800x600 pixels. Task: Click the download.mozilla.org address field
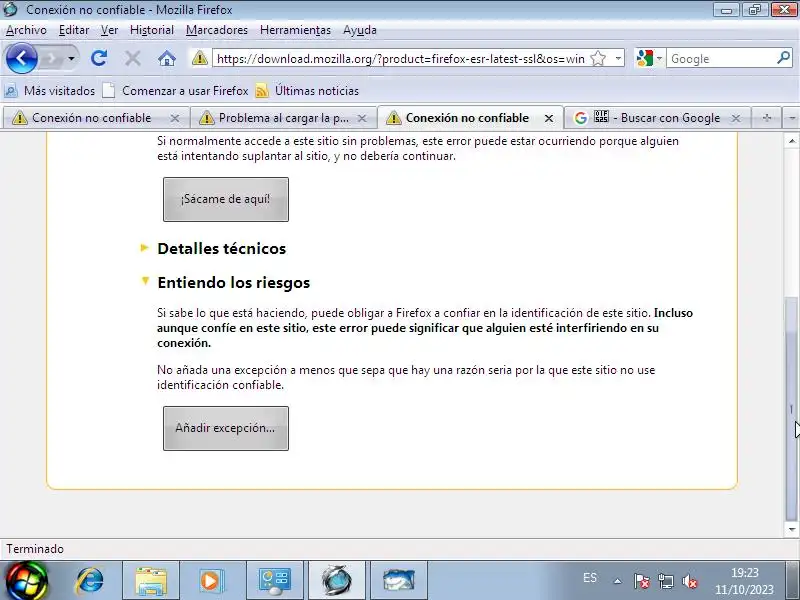pyautogui.click(x=401, y=59)
